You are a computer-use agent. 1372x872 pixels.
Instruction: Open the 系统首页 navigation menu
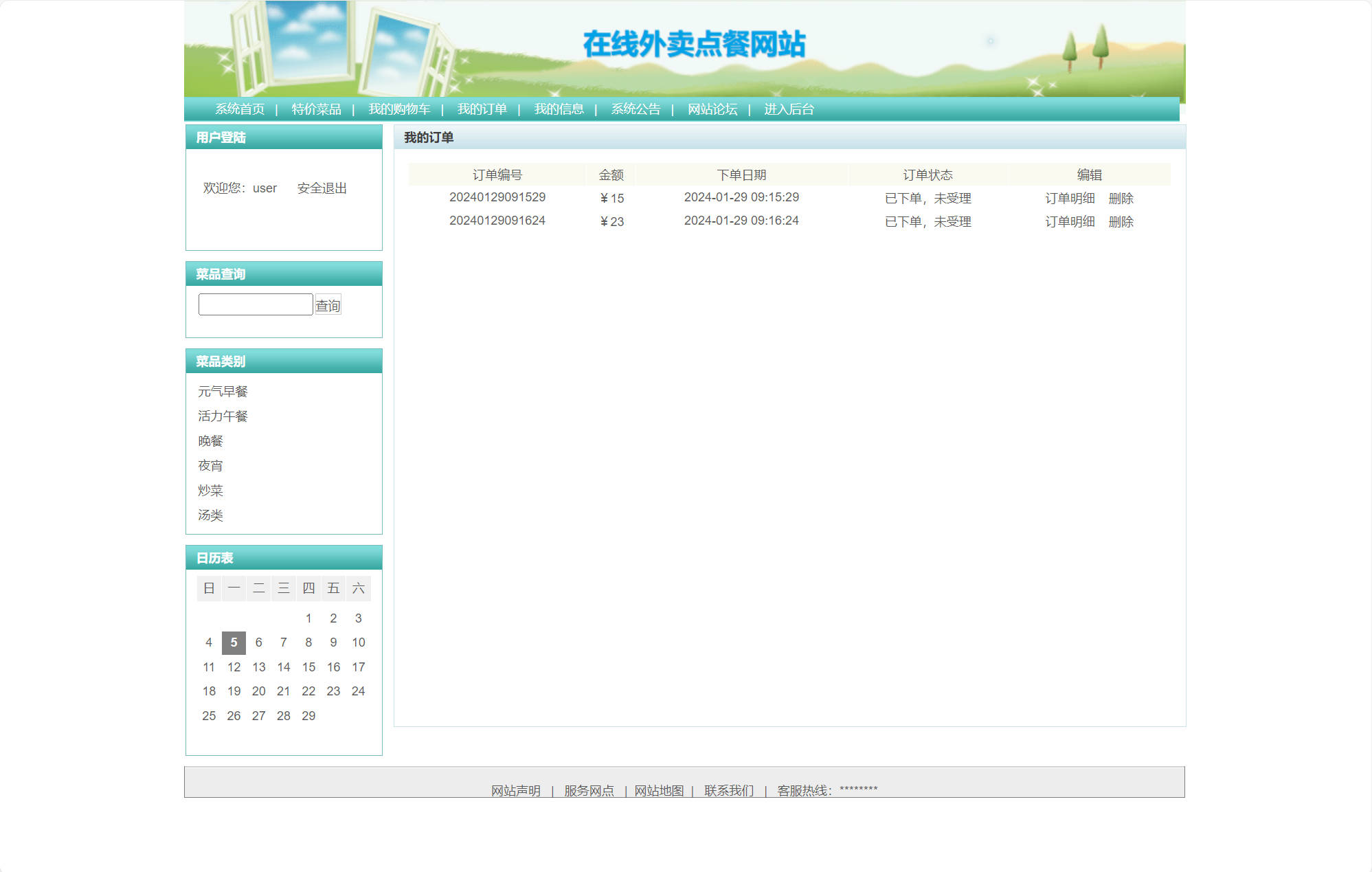239,109
